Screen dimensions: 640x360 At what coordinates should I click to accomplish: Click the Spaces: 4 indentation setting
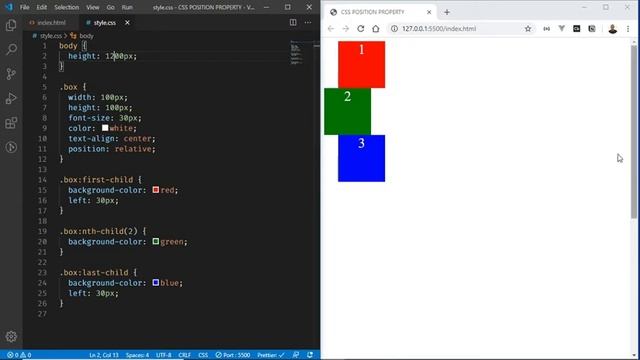point(137,355)
